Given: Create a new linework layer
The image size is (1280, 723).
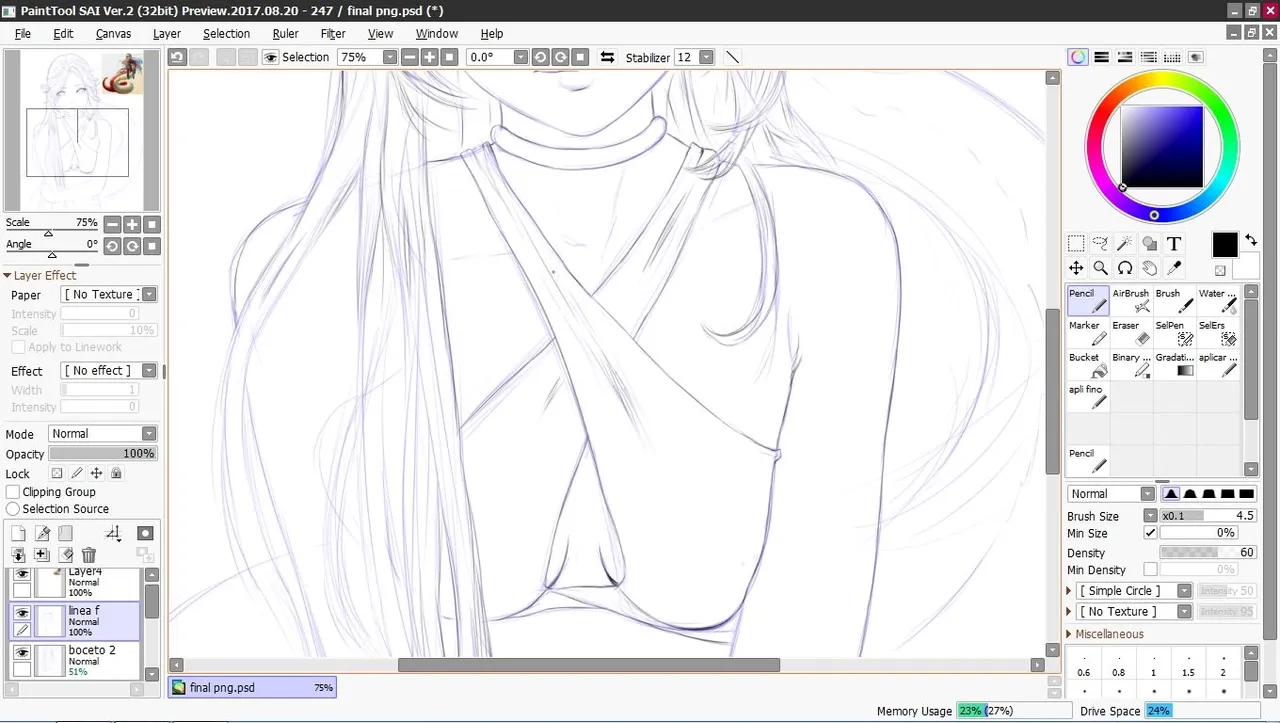Looking at the screenshot, I should tap(42, 534).
